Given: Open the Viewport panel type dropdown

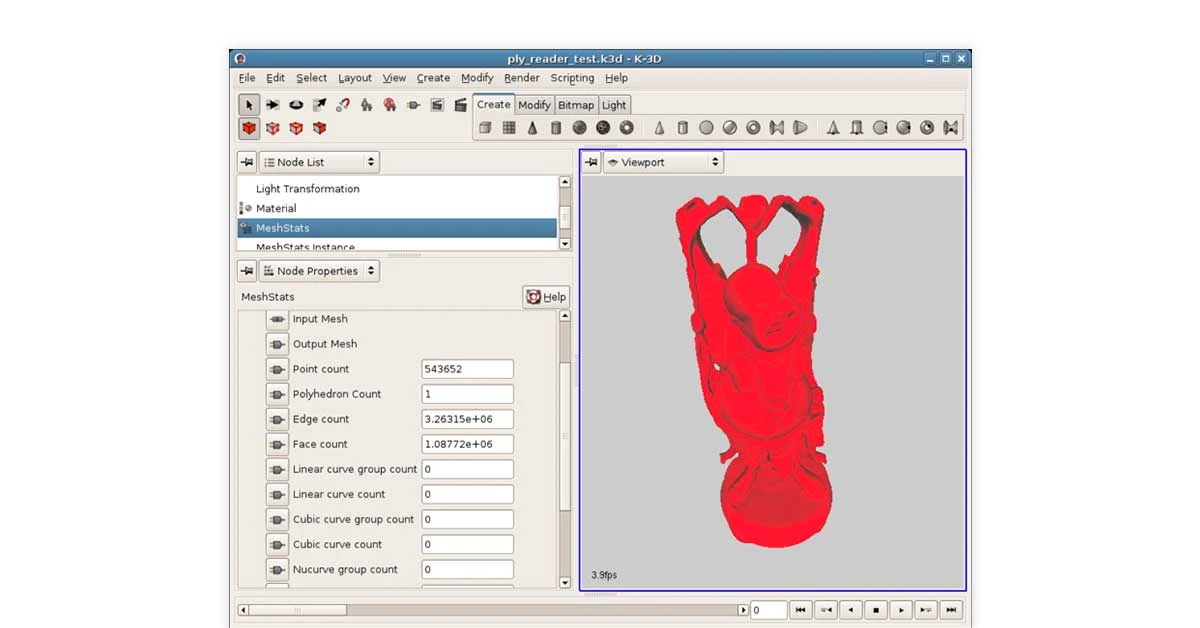Looking at the screenshot, I should click(x=662, y=161).
